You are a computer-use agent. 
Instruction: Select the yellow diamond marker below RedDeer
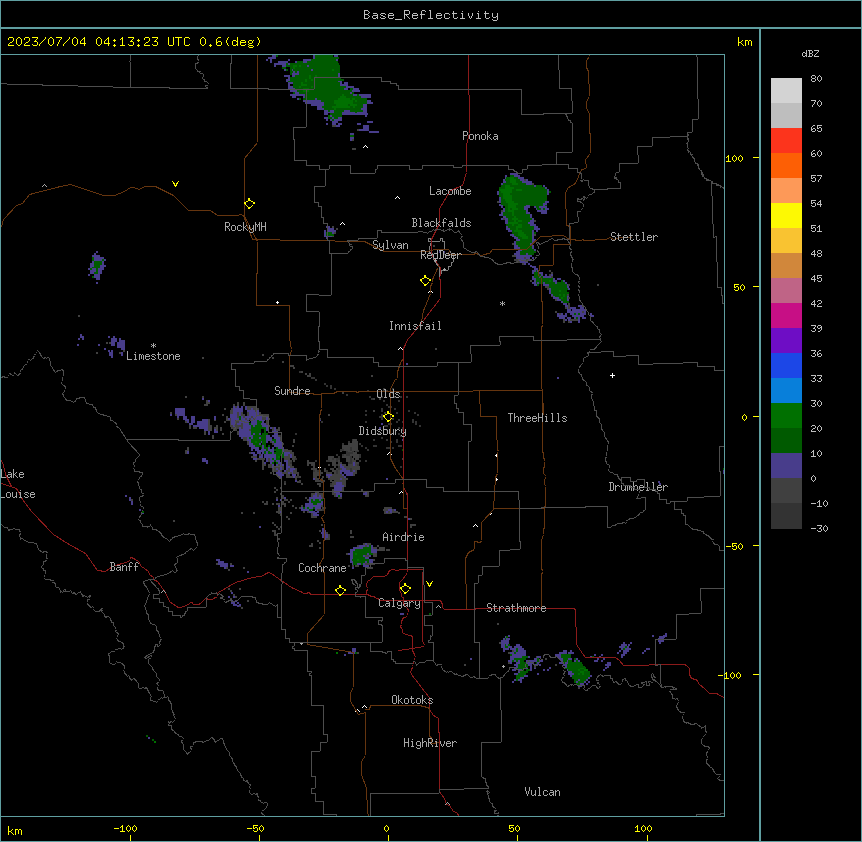coord(425,281)
